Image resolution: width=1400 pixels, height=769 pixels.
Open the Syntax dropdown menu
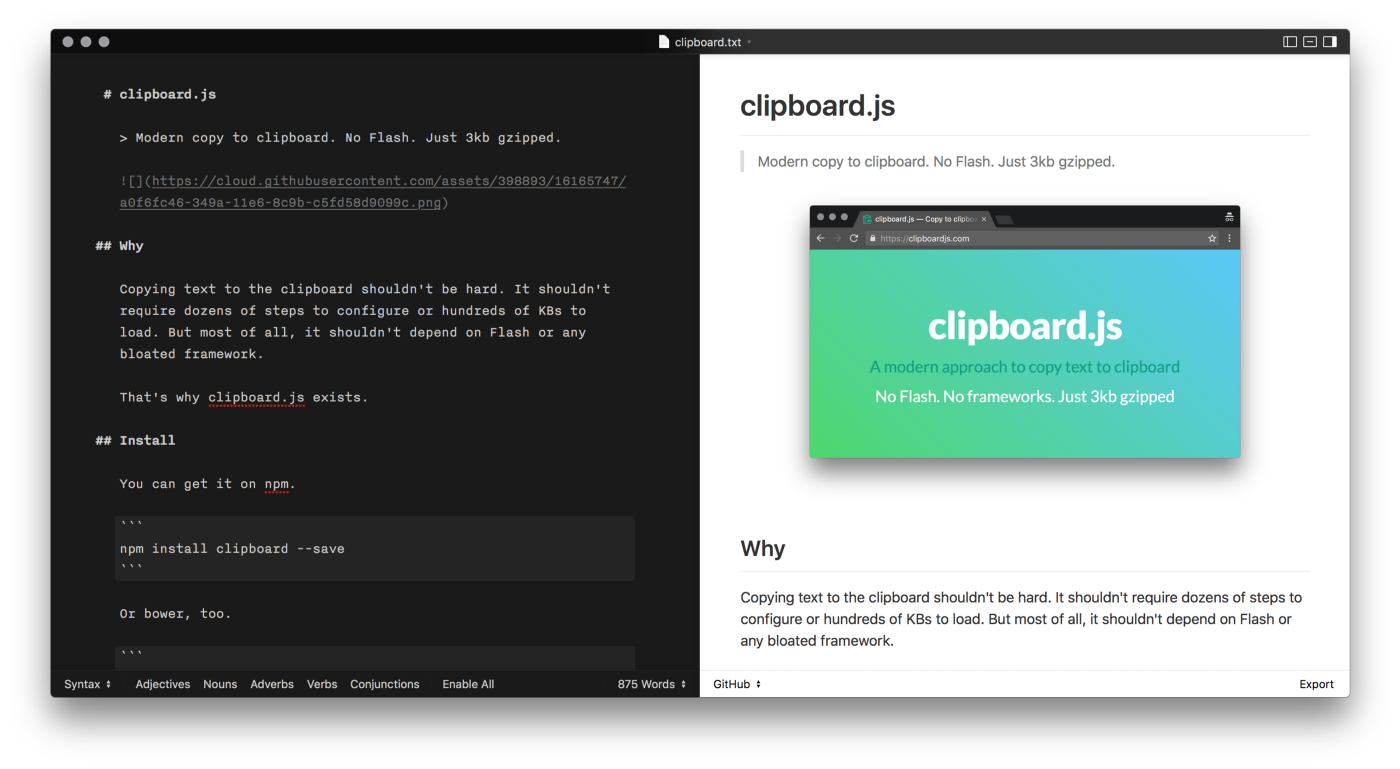pos(88,684)
